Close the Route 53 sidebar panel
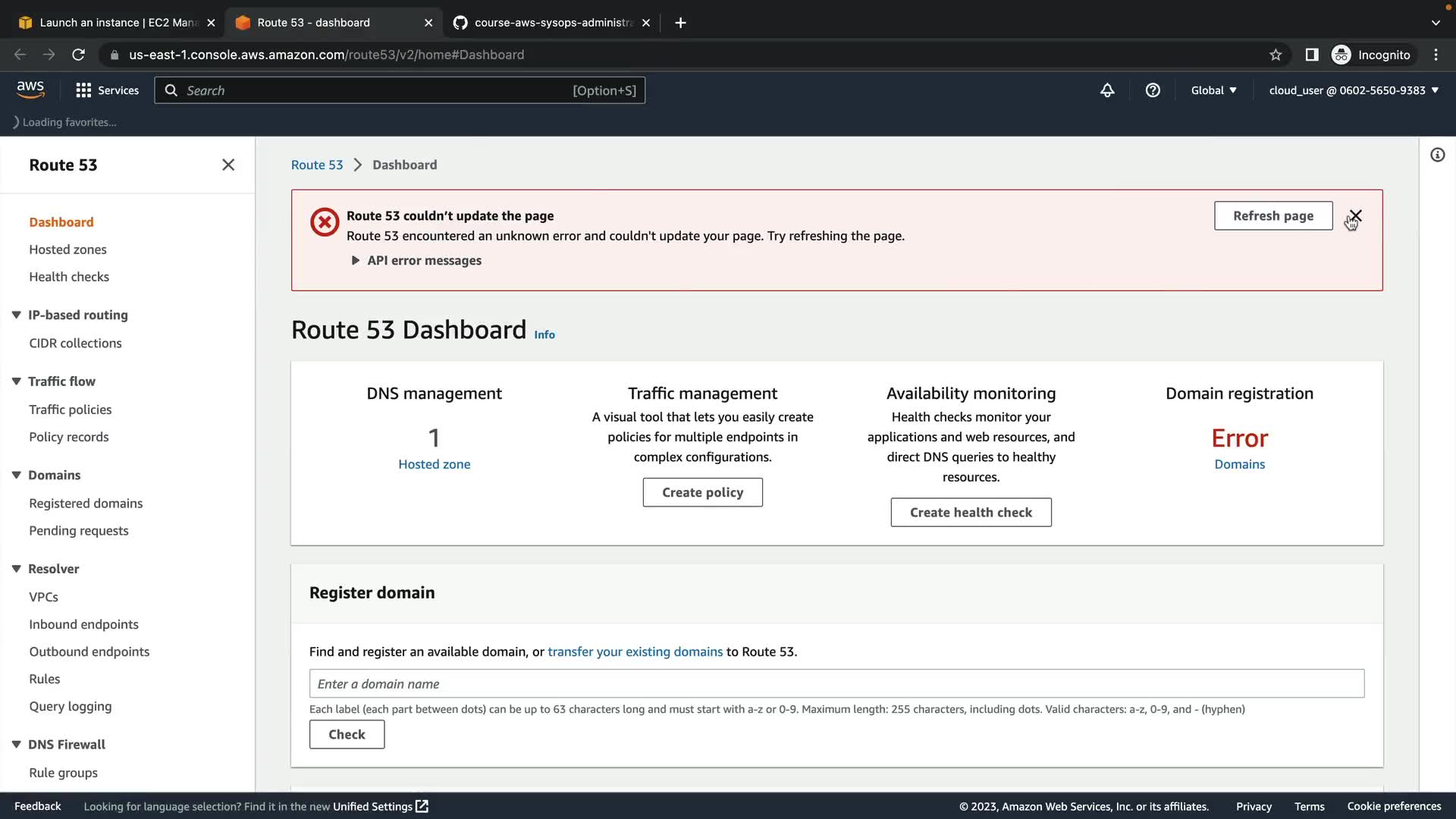 pos(228,165)
